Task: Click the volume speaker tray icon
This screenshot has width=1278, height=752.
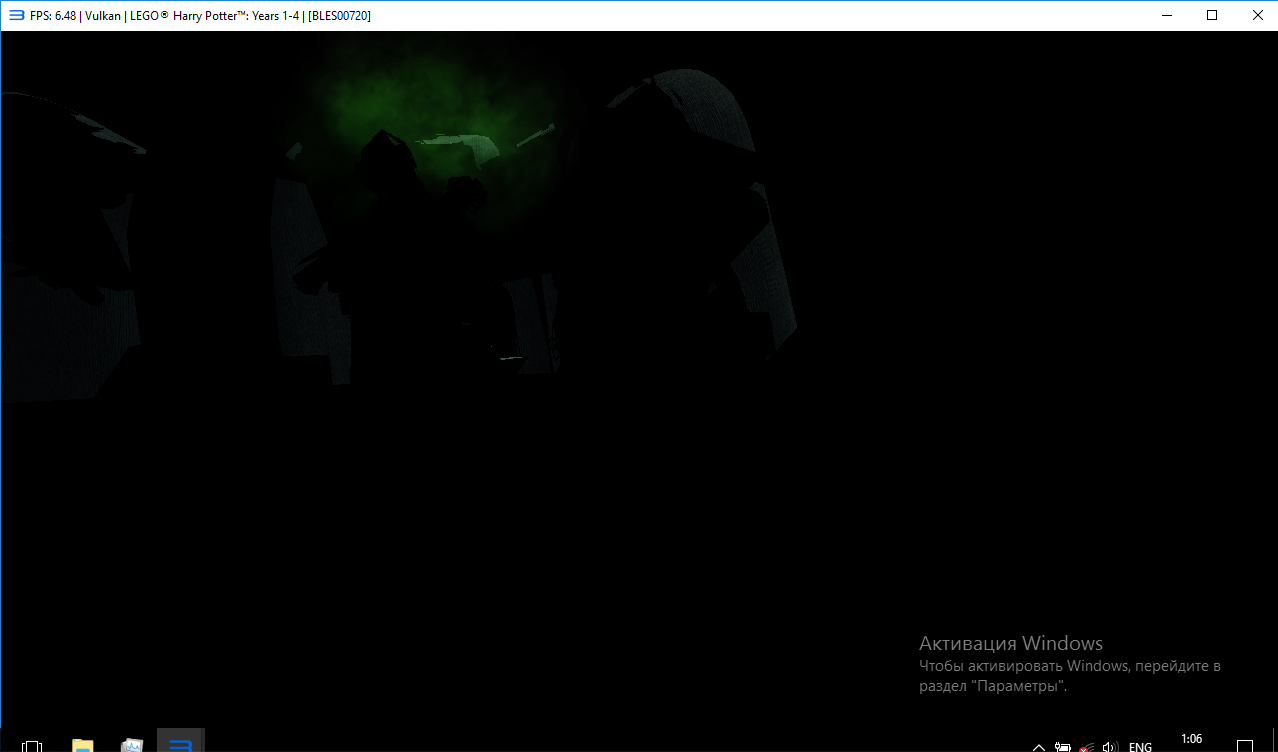Action: [1109, 746]
